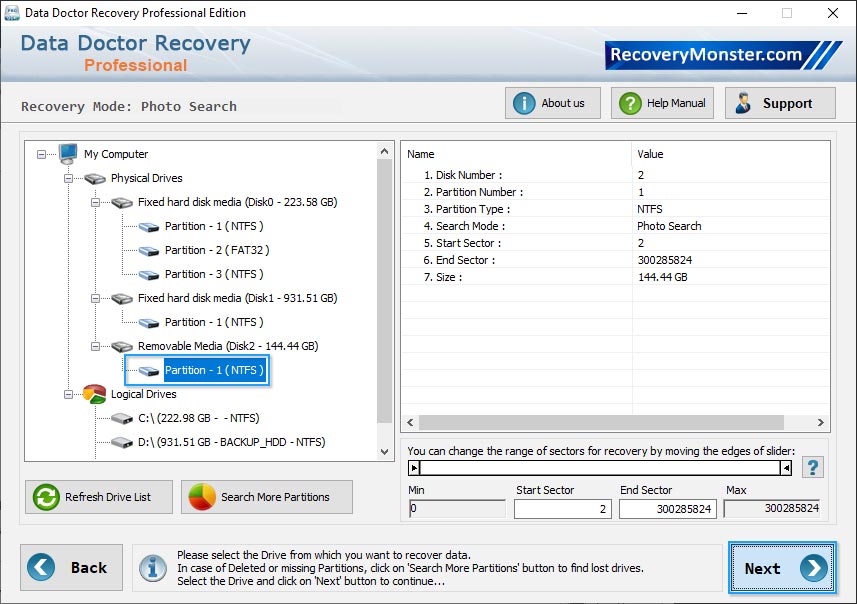Image resolution: width=857 pixels, height=604 pixels.
Task: Click the sector range slider
Action: click(x=600, y=466)
